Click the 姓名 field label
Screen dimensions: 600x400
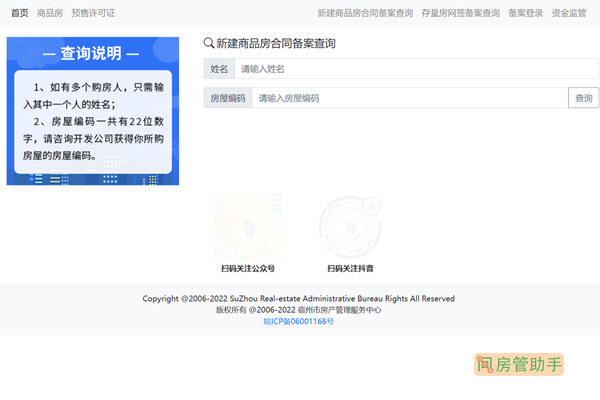219,69
